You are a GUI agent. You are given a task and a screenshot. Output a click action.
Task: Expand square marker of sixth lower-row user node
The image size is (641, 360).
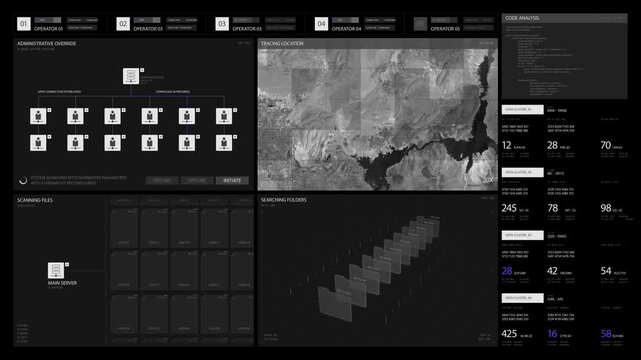[x=235, y=137]
